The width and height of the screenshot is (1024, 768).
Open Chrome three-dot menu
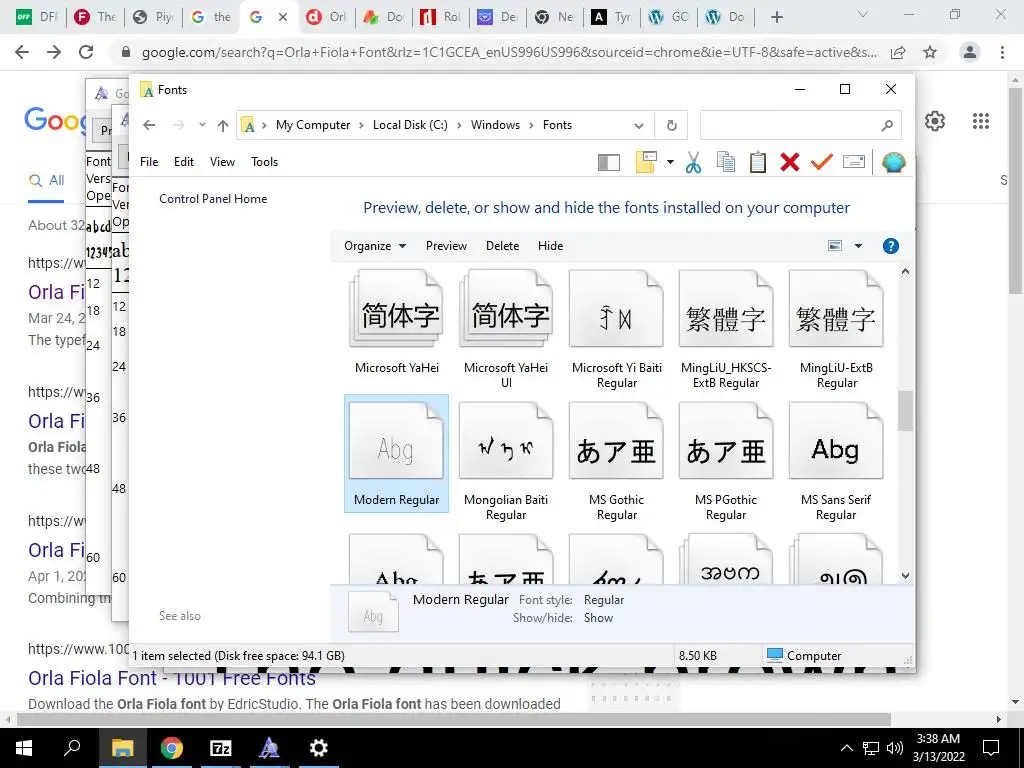[1002, 52]
